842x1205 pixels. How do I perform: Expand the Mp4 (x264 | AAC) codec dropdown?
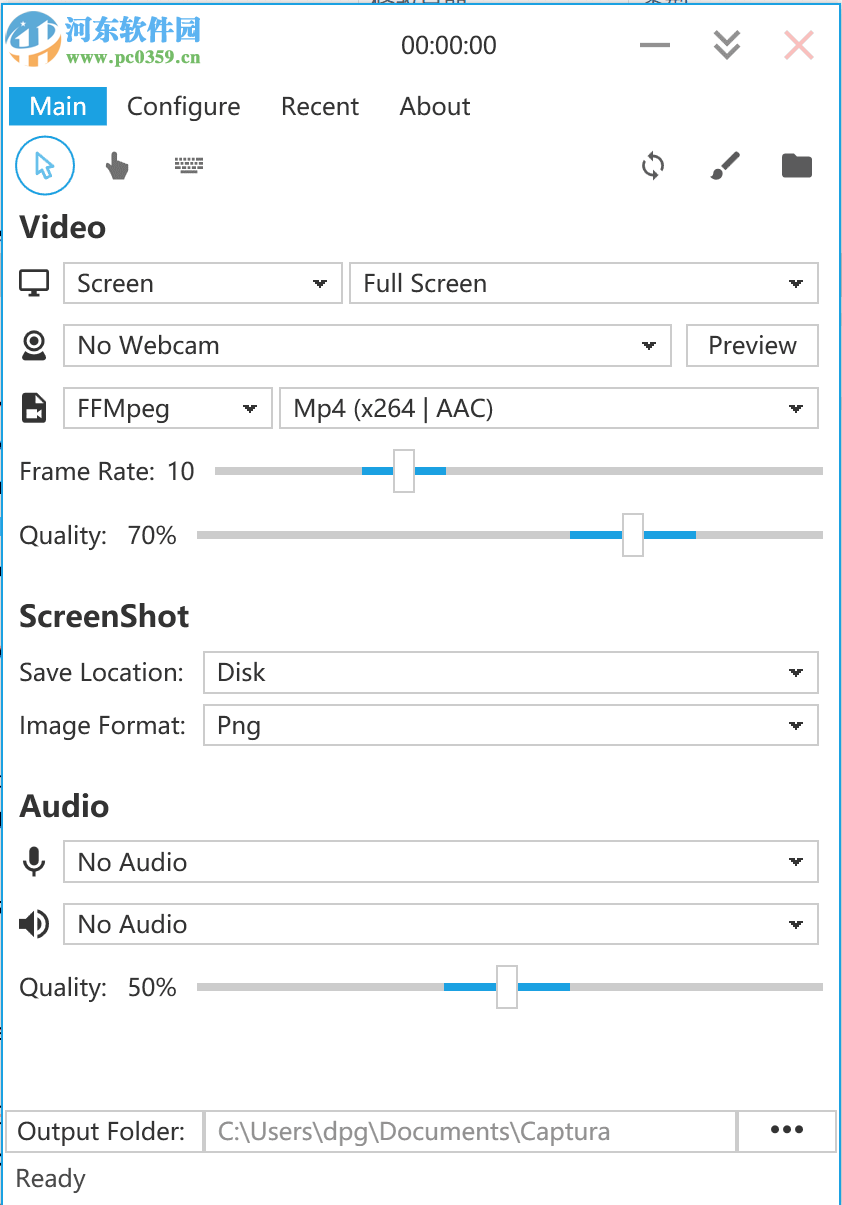[548, 408]
